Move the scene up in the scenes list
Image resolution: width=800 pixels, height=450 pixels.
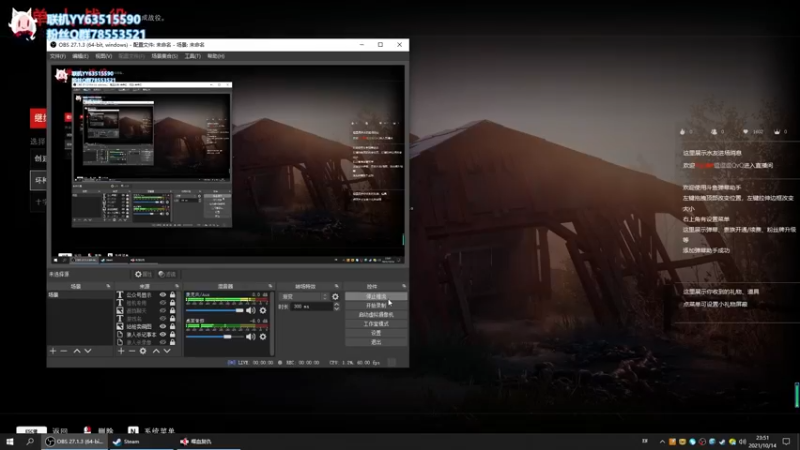pos(77,351)
